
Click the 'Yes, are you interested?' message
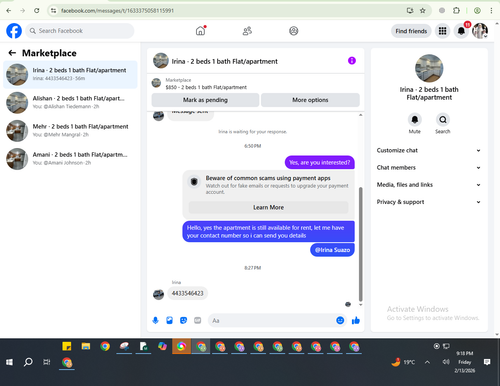pyautogui.click(x=320, y=162)
